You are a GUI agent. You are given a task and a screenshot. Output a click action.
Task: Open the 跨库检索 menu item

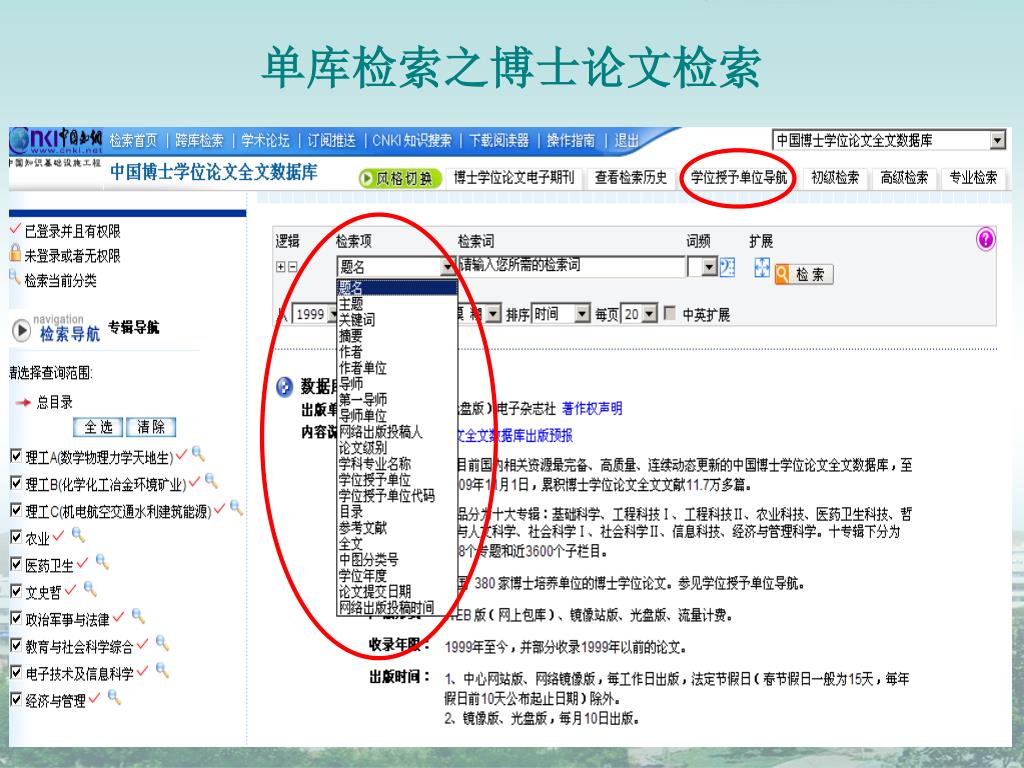(199, 140)
